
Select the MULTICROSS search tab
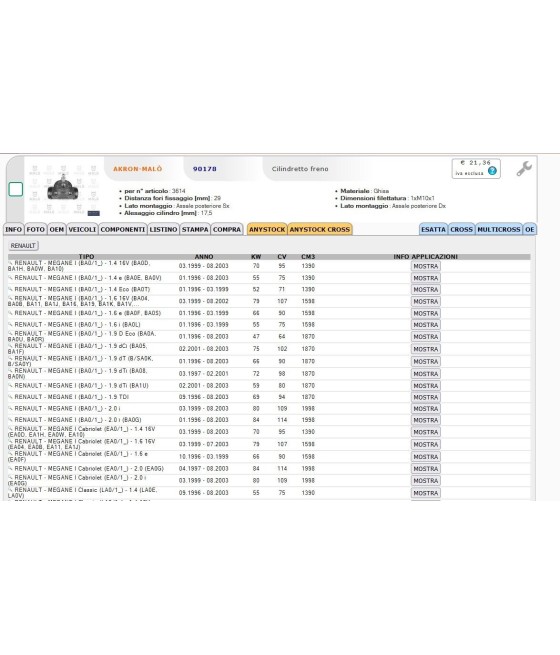pos(499,229)
